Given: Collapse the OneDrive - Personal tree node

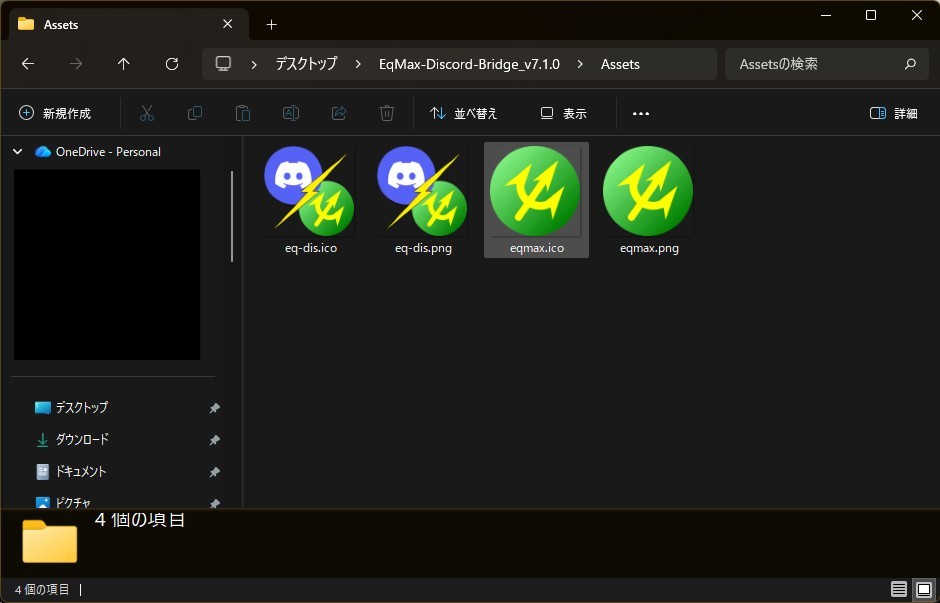Looking at the screenshot, I should pyautogui.click(x=18, y=152).
